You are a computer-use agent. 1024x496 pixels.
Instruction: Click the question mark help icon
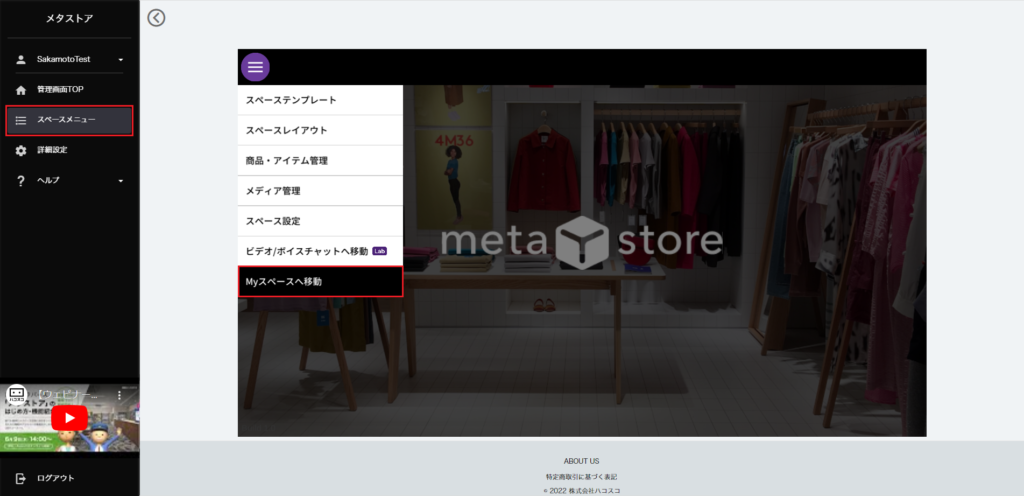point(21,181)
